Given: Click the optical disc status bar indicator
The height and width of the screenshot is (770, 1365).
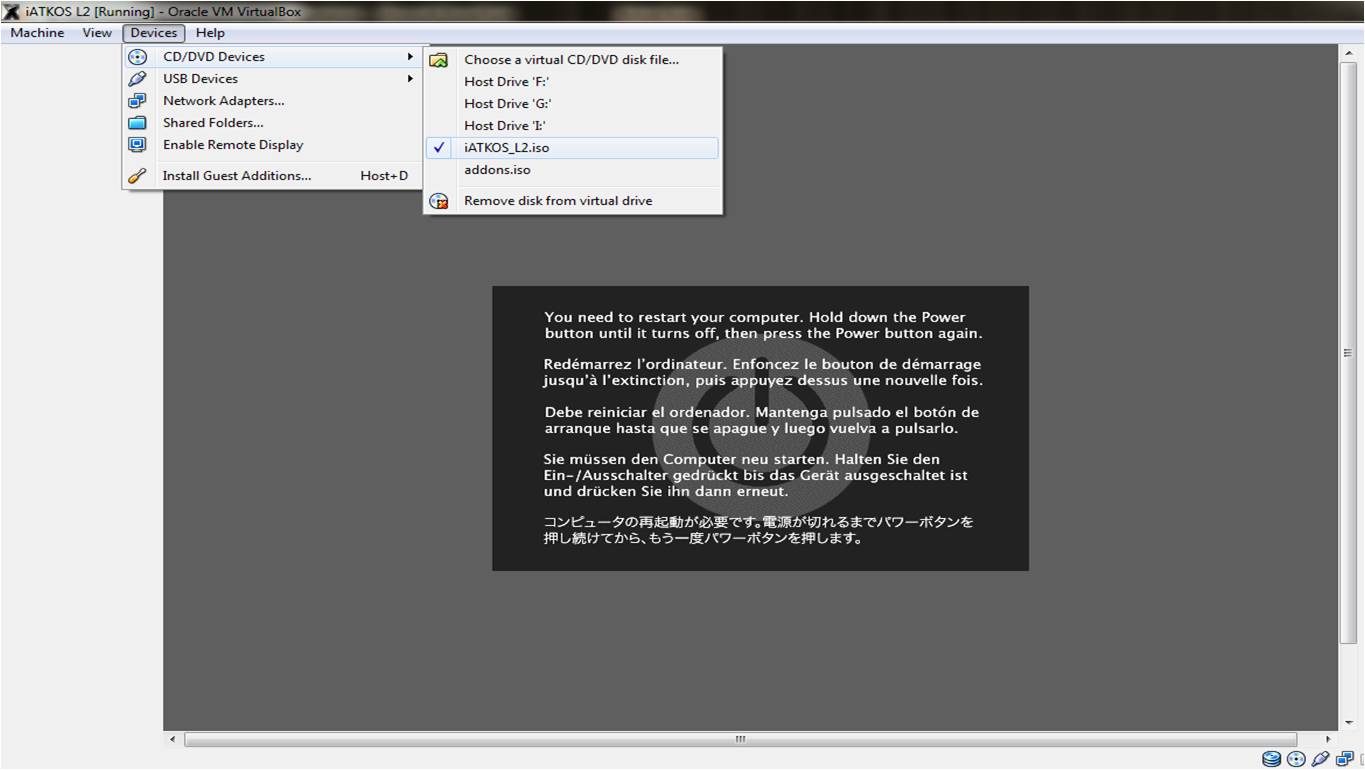Looking at the screenshot, I should pos(1296,759).
